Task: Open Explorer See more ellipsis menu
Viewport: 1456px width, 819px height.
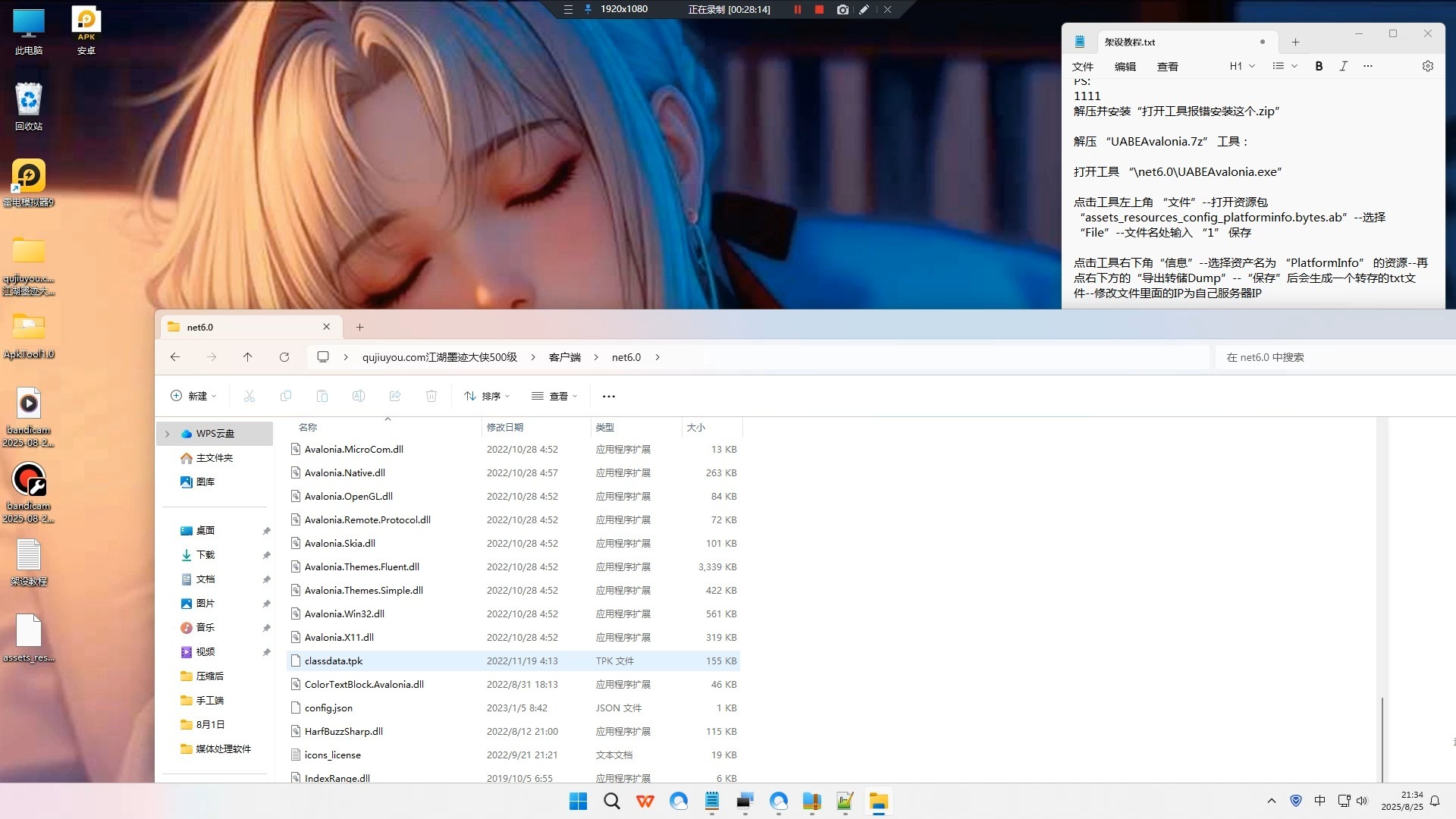Action: click(x=609, y=396)
